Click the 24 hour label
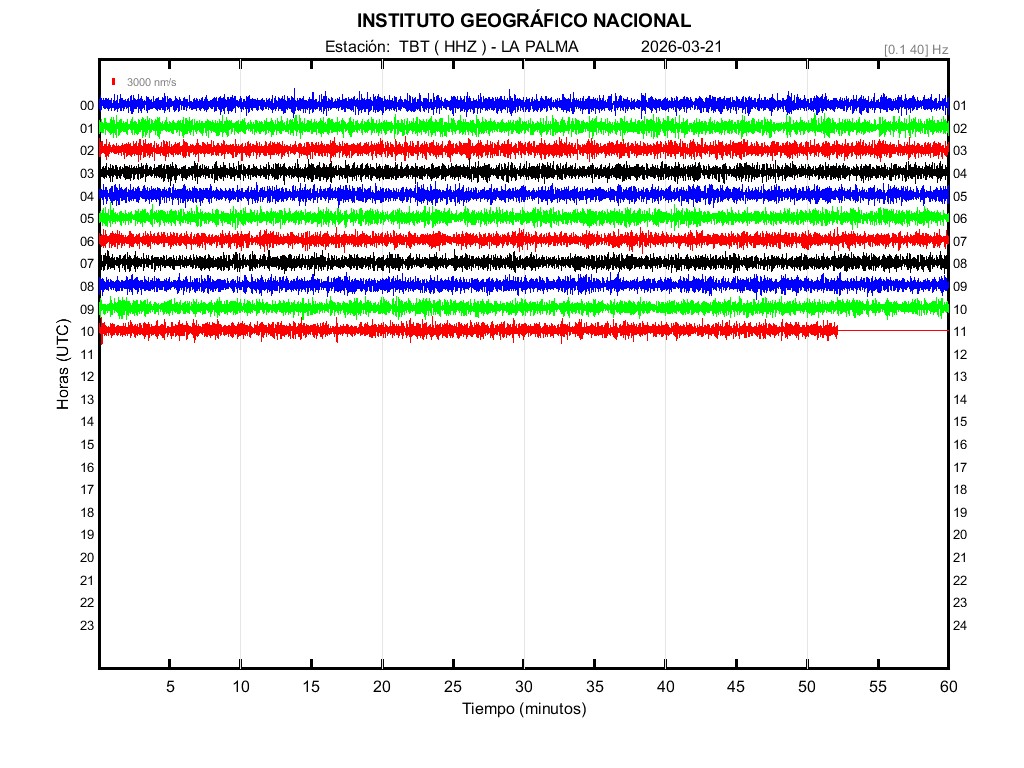 pos(959,626)
